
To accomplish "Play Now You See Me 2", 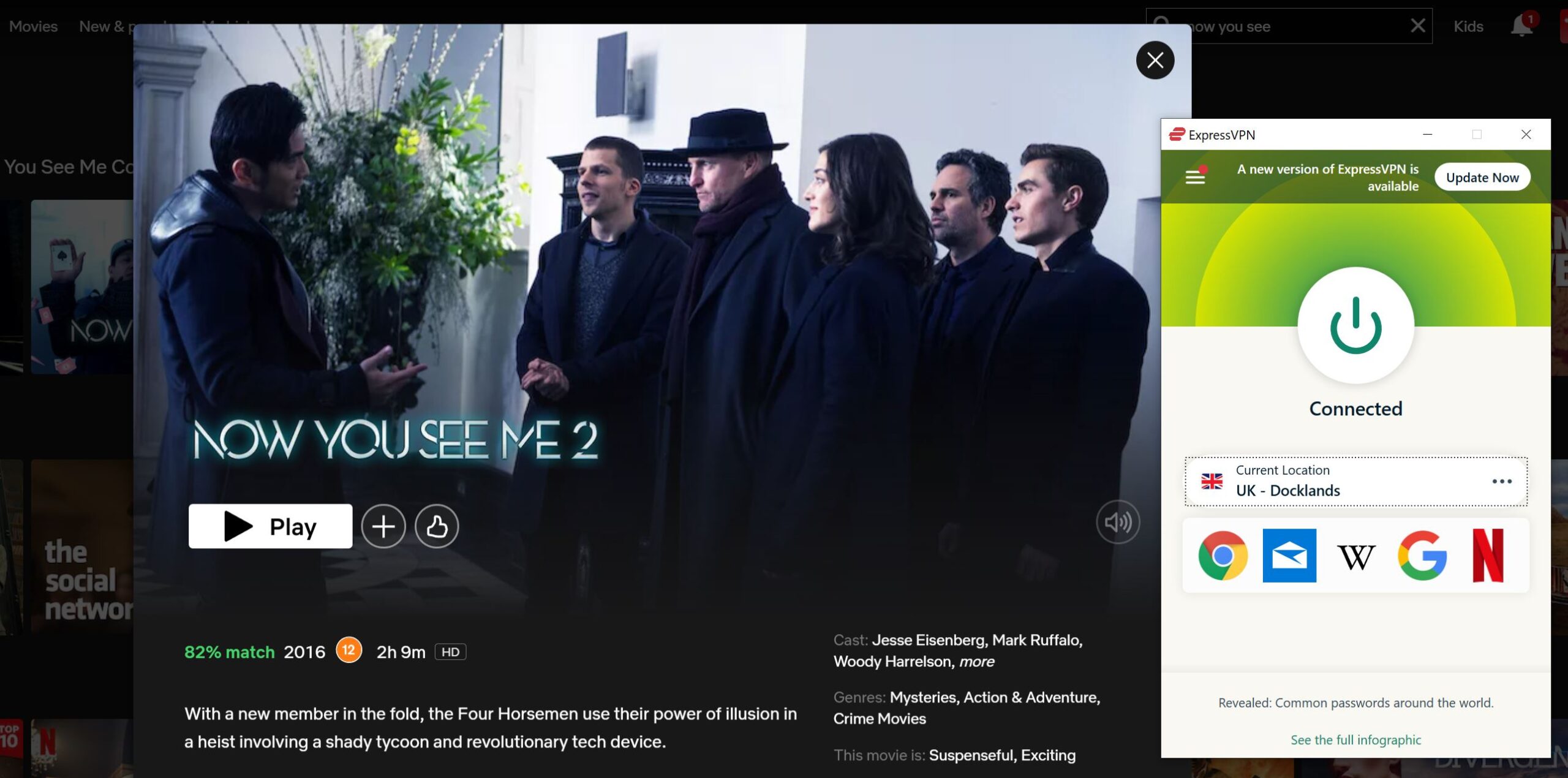I will [x=270, y=526].
